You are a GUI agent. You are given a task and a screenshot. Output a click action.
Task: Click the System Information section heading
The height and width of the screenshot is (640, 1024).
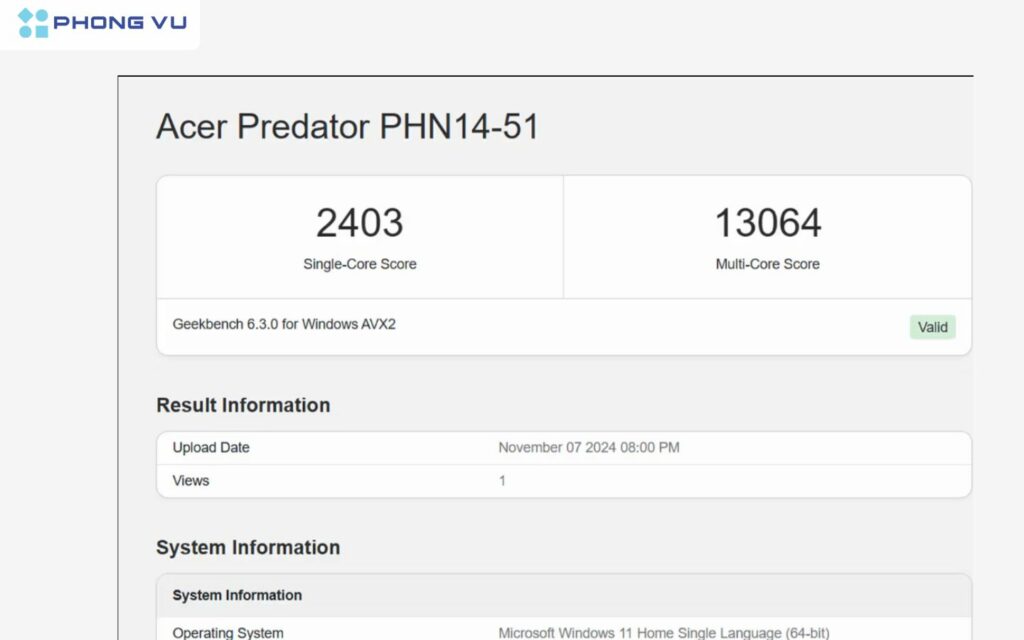[248, 547]
